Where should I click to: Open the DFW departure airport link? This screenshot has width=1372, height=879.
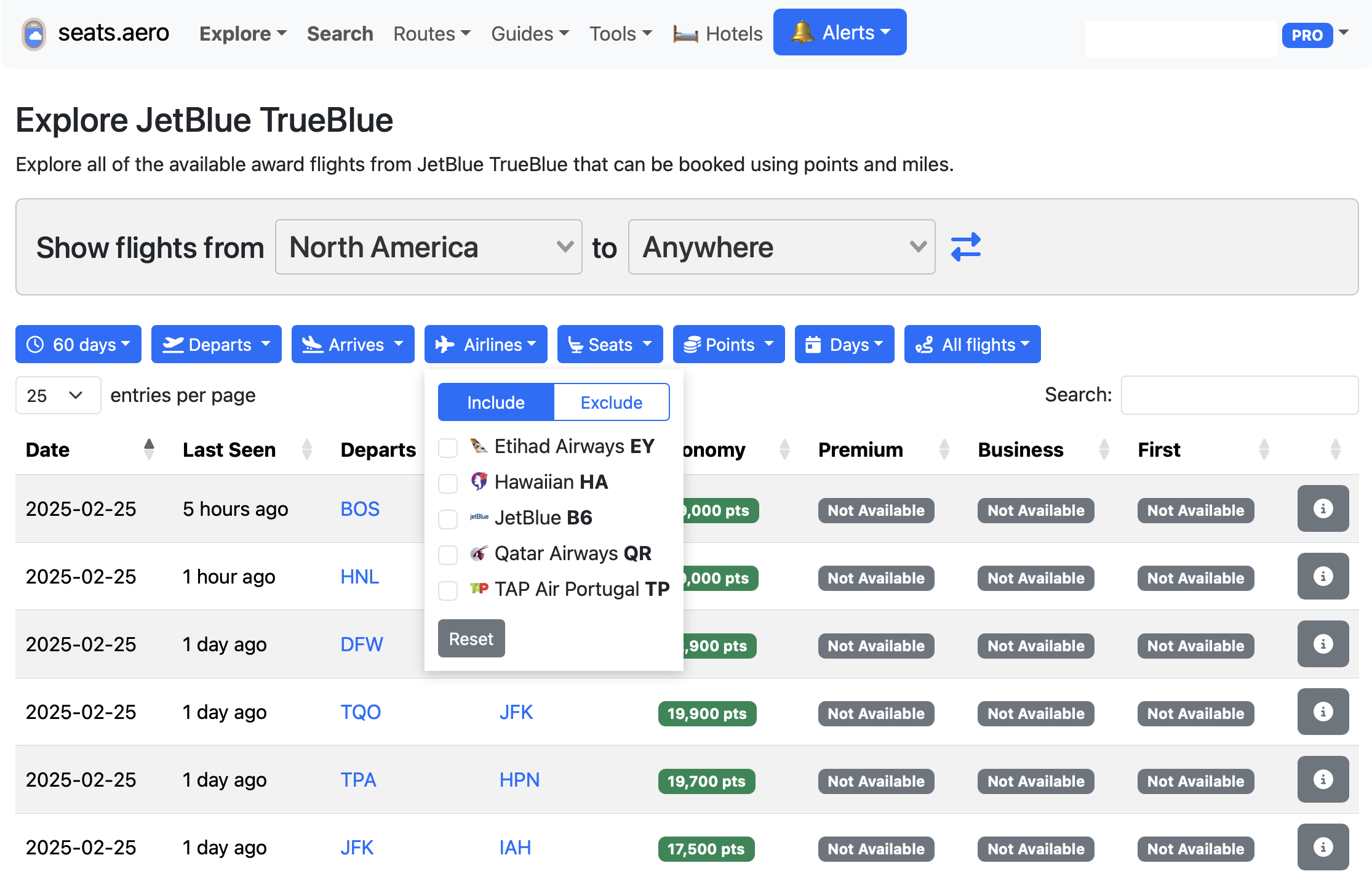[x=362, y=644]
